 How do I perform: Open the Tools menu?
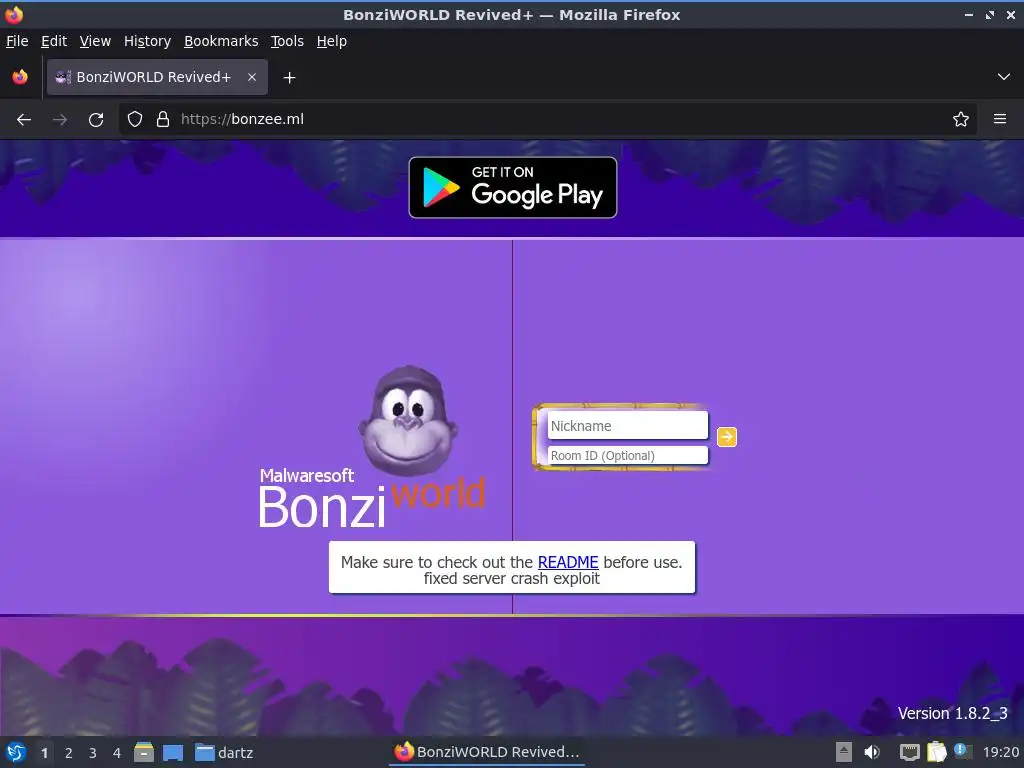(x=287, y=41)
